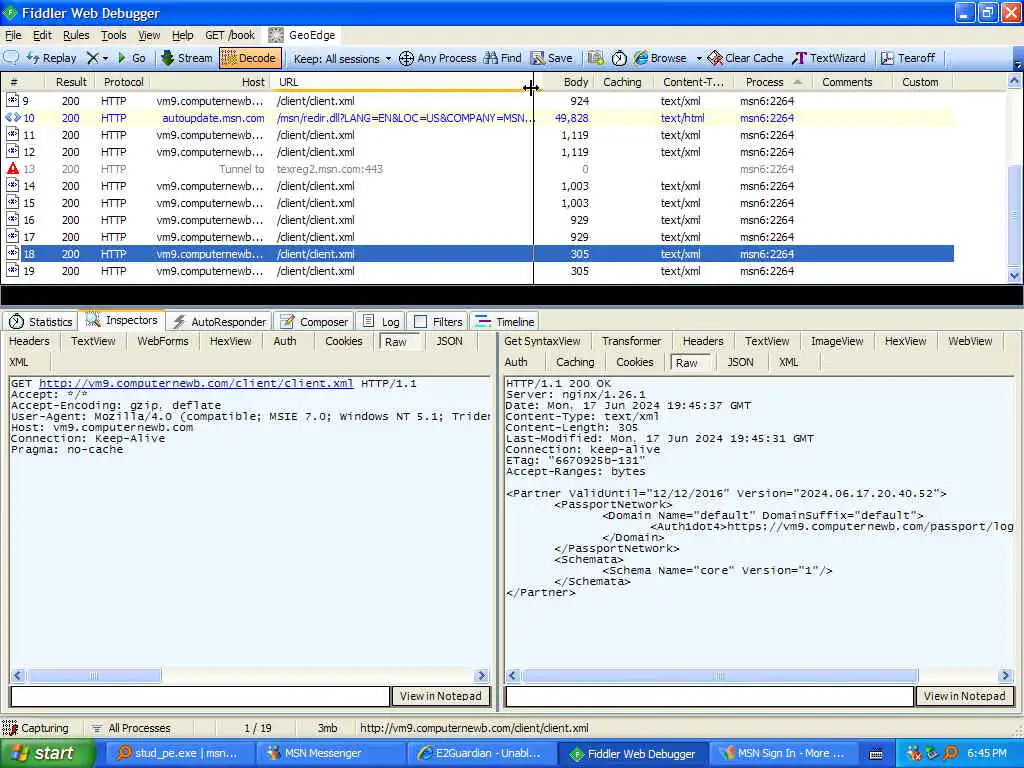Viewport: 1024px width, 768px height.
Task: Open the Help menu
Action: click(182, 35)
